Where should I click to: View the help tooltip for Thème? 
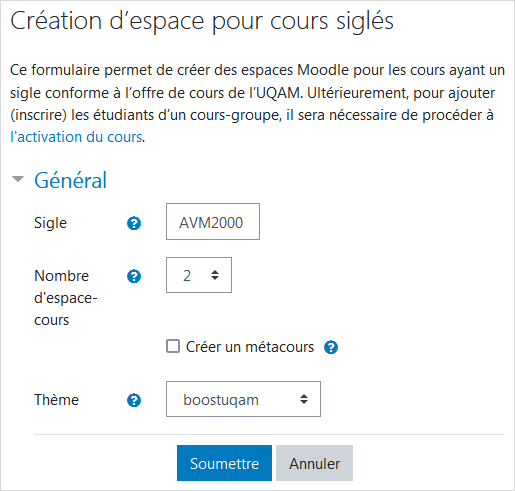(x=134, y=400)
